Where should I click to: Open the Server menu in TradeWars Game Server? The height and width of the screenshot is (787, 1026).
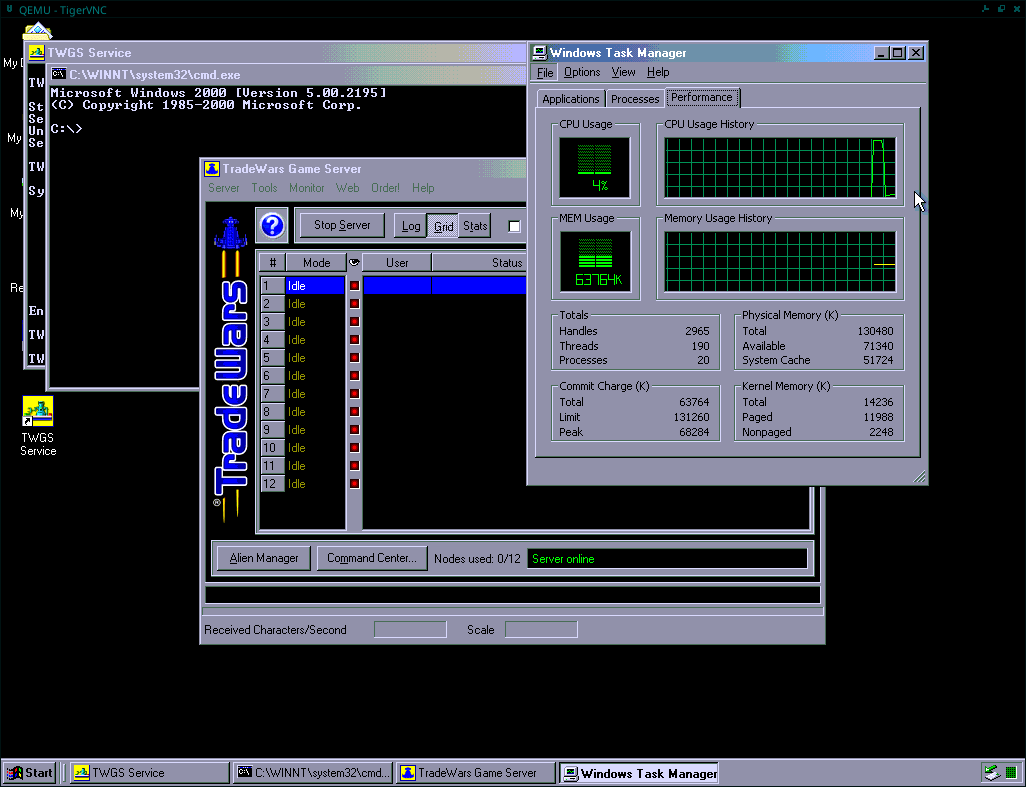click(x=224, y=188)
